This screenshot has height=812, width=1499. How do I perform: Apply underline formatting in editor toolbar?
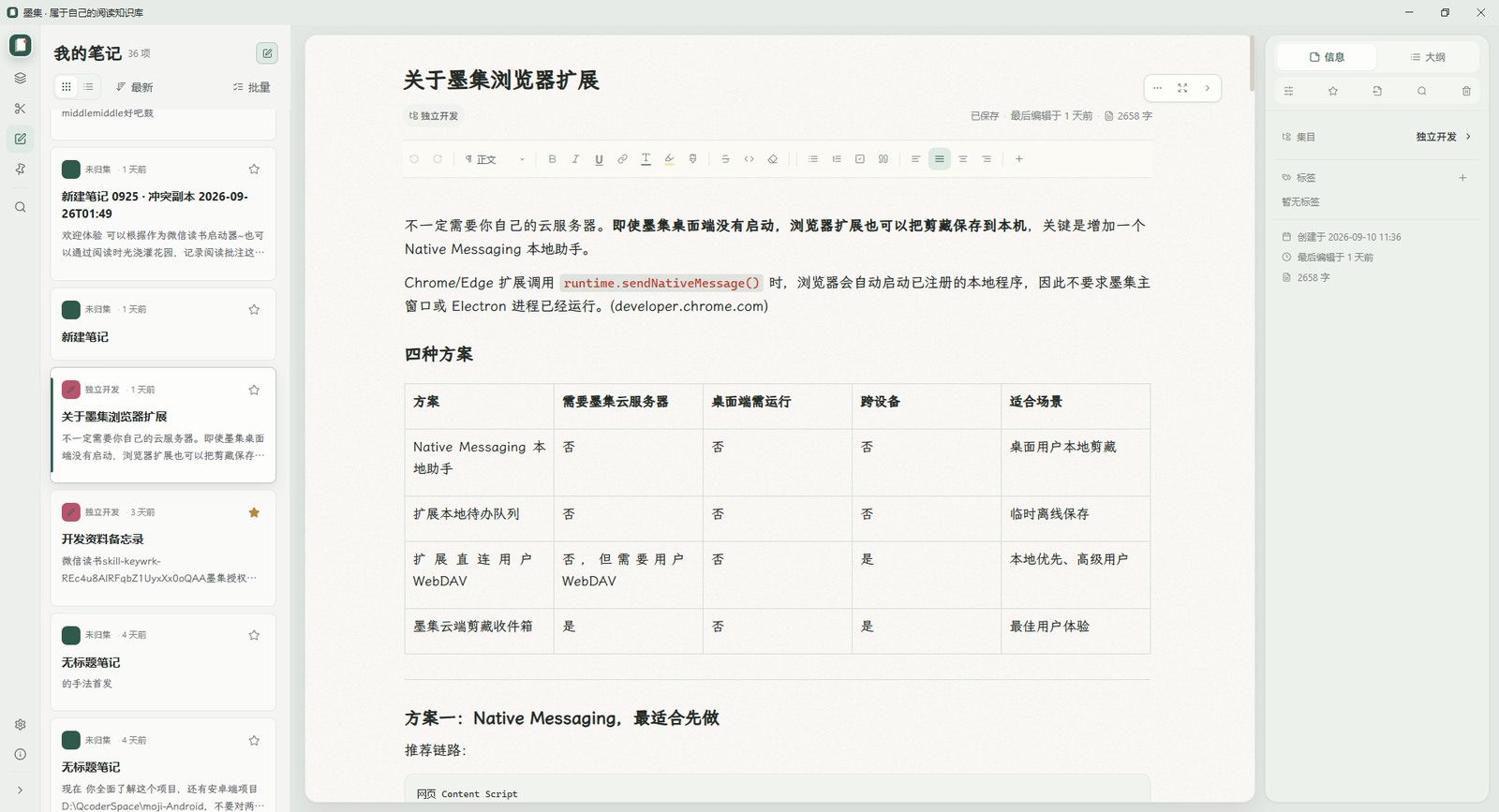point(599,159)
